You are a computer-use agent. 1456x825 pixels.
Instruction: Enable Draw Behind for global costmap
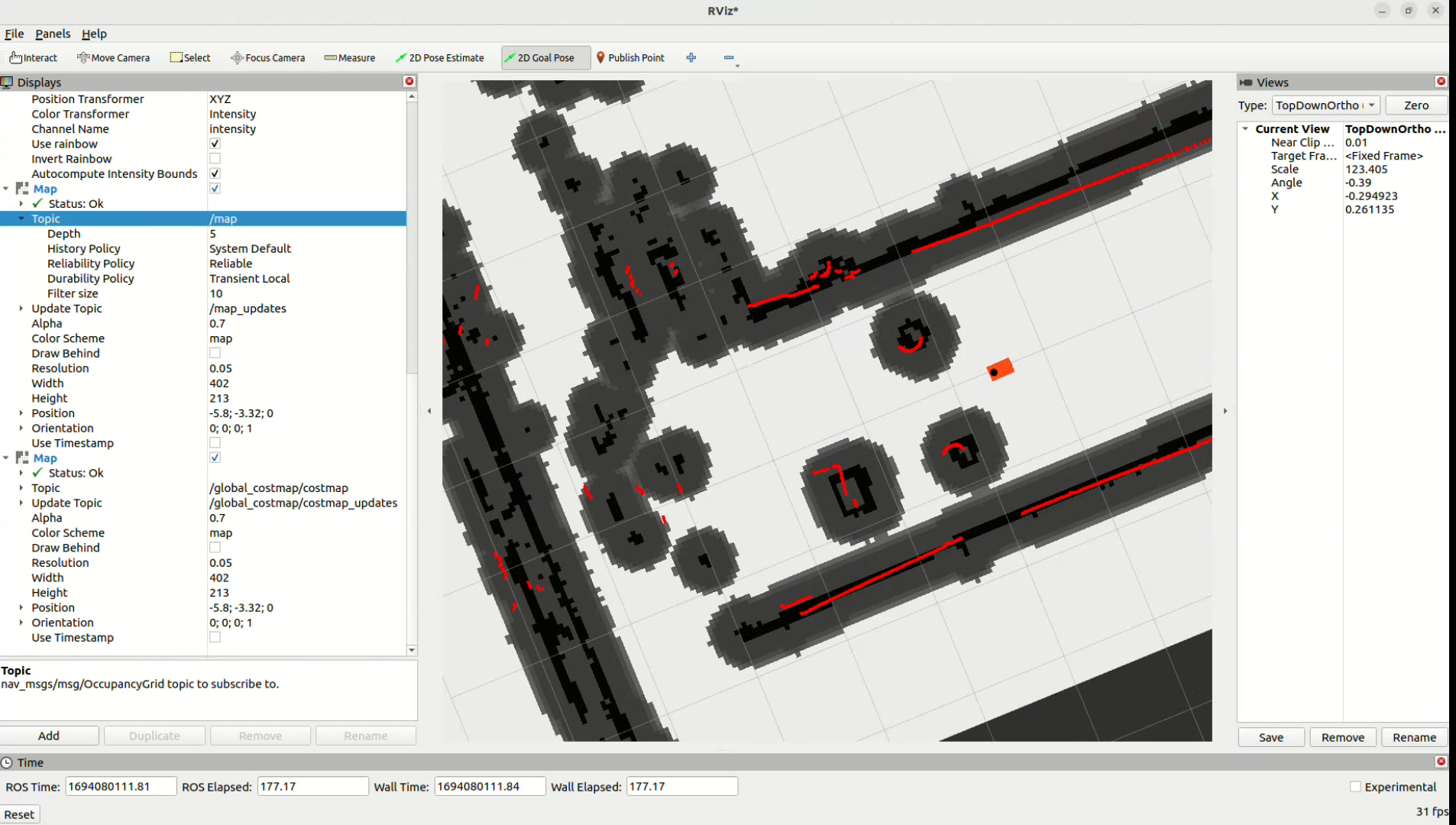coord(215,548)
